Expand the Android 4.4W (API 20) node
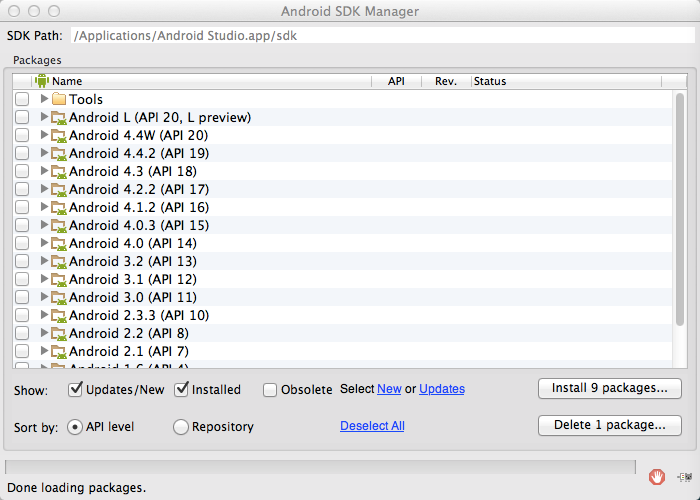 tap(44, 134)
